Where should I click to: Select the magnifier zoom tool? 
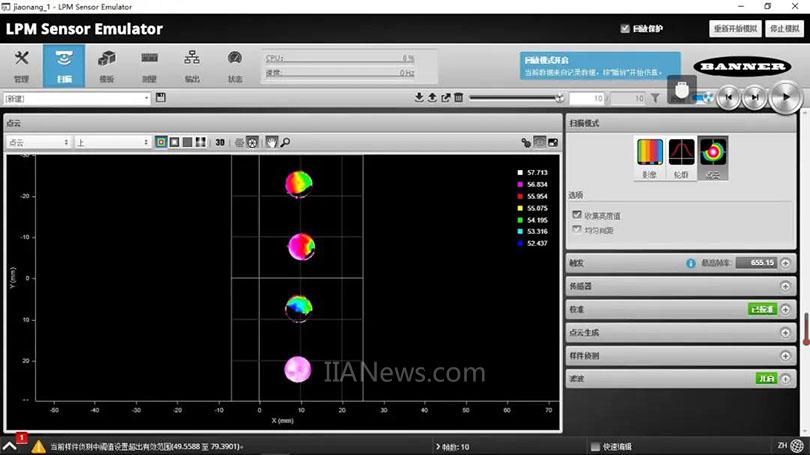point(285,142)
